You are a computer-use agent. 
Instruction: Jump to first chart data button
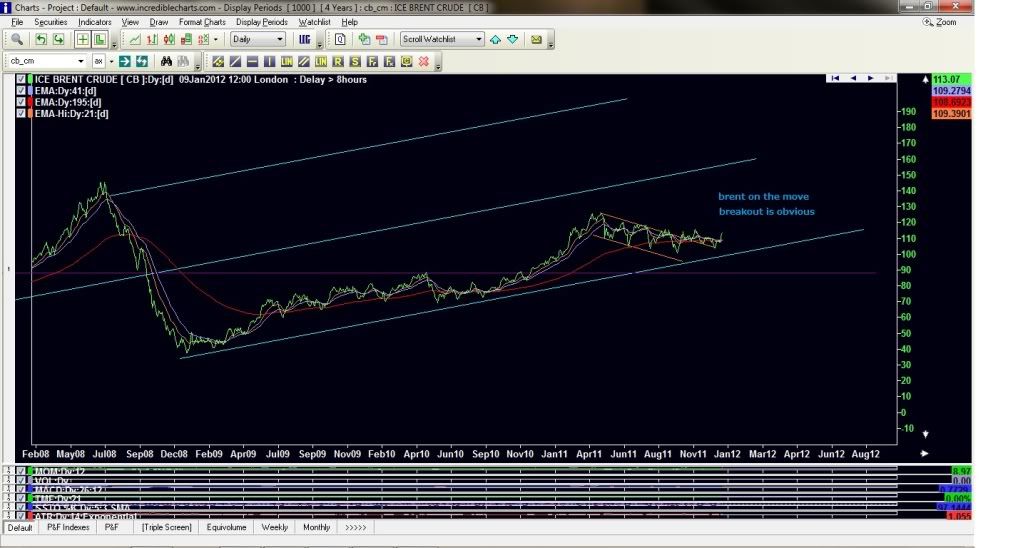(x=834, y=78)
